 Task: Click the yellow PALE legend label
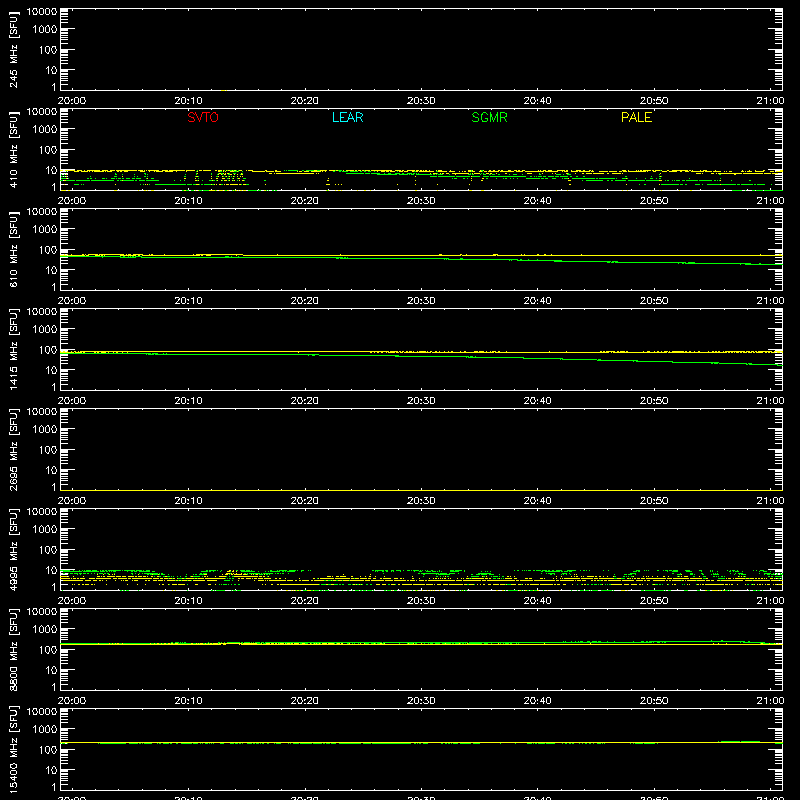[636, 117]
